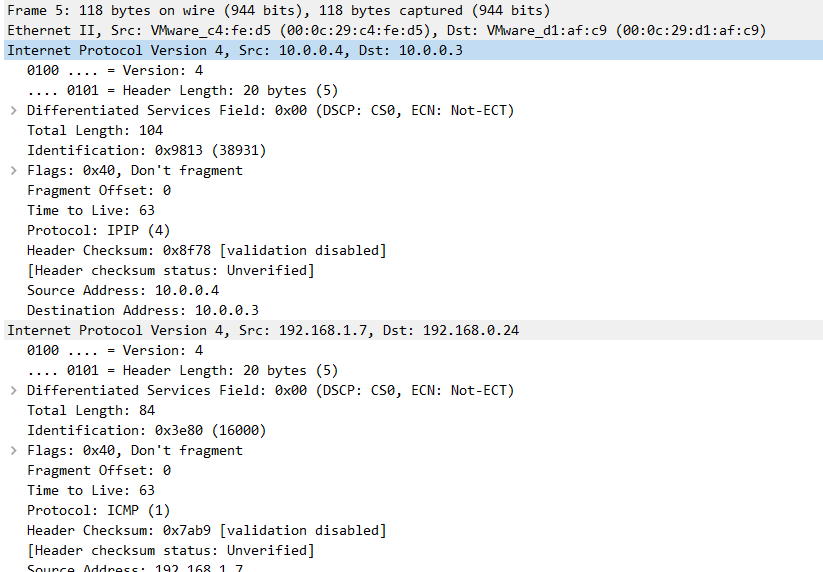The width and height of the screenshot is (823, 572).
Task: Select the Frame 5 summary row
Action: (x=412, y=10)
